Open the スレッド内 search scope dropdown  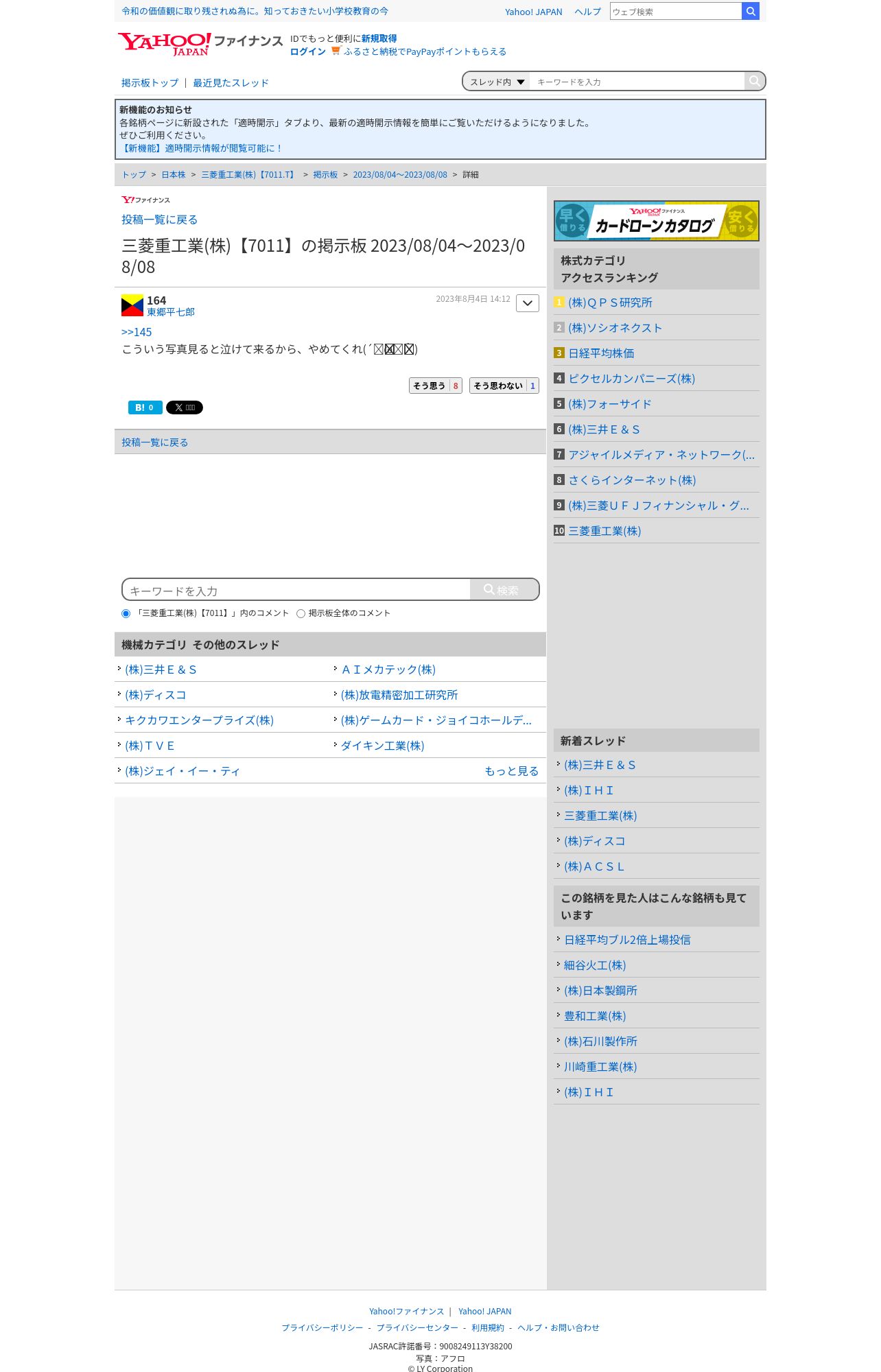click(497, 82)
